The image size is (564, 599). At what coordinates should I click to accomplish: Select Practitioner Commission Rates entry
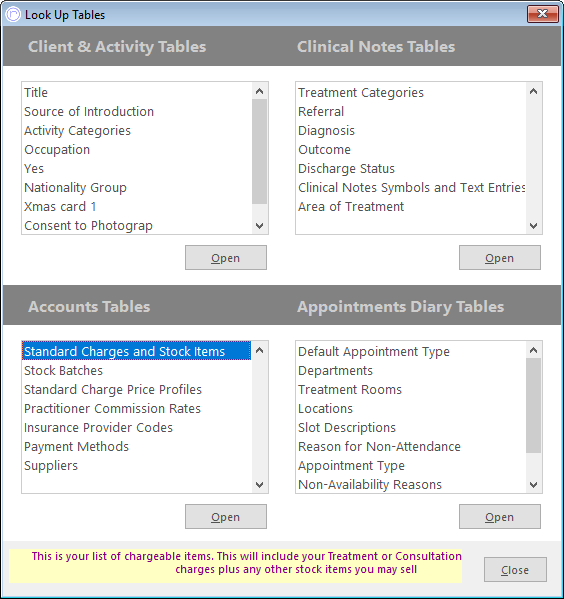(x=112, y=409)
